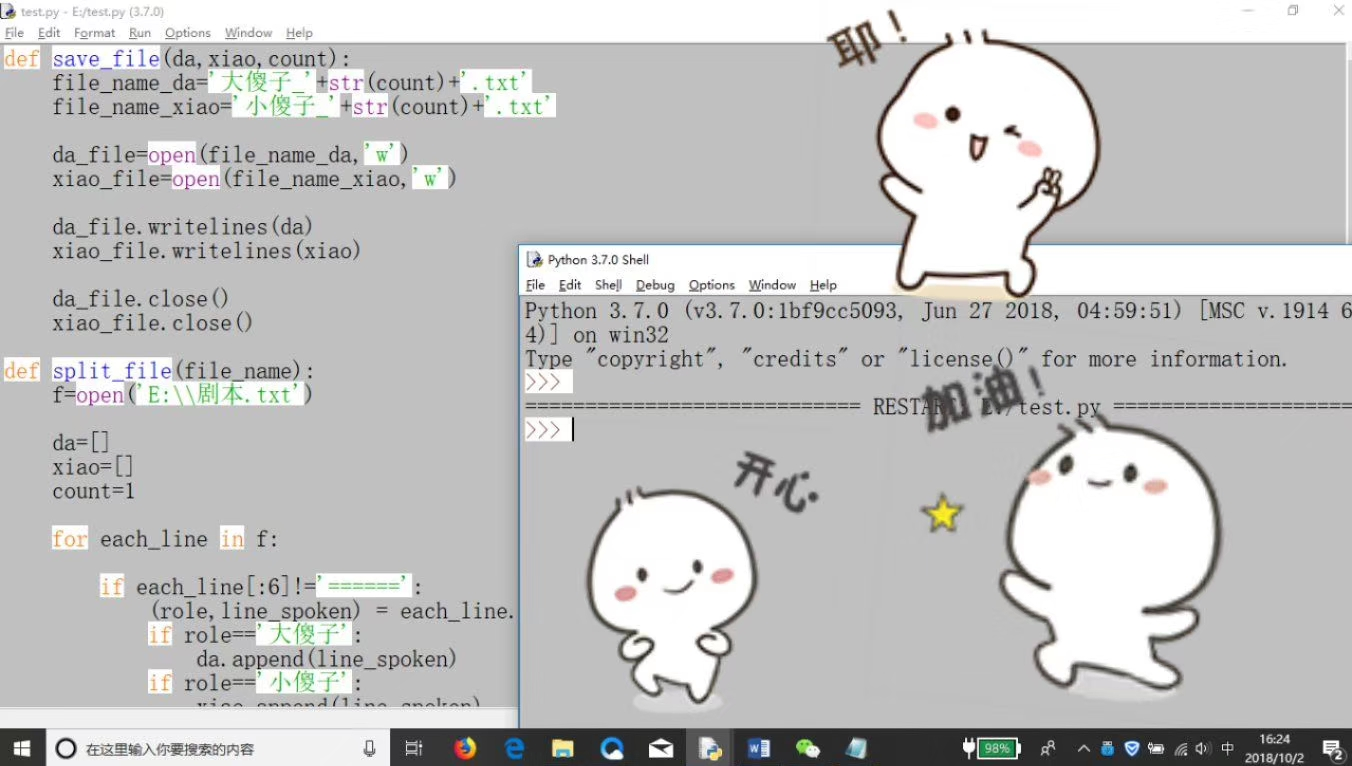Click the Cortana search circle icon

click(x=65, y=748)
